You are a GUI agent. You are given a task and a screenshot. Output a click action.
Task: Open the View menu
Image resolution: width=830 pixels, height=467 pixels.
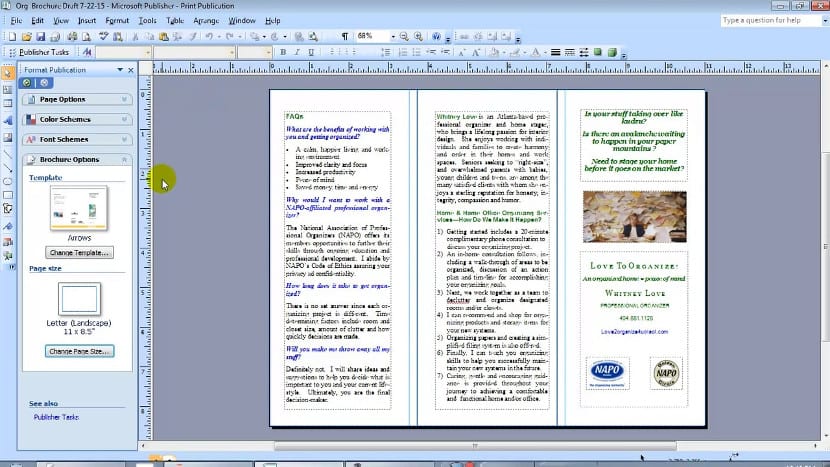coord(61,21)
